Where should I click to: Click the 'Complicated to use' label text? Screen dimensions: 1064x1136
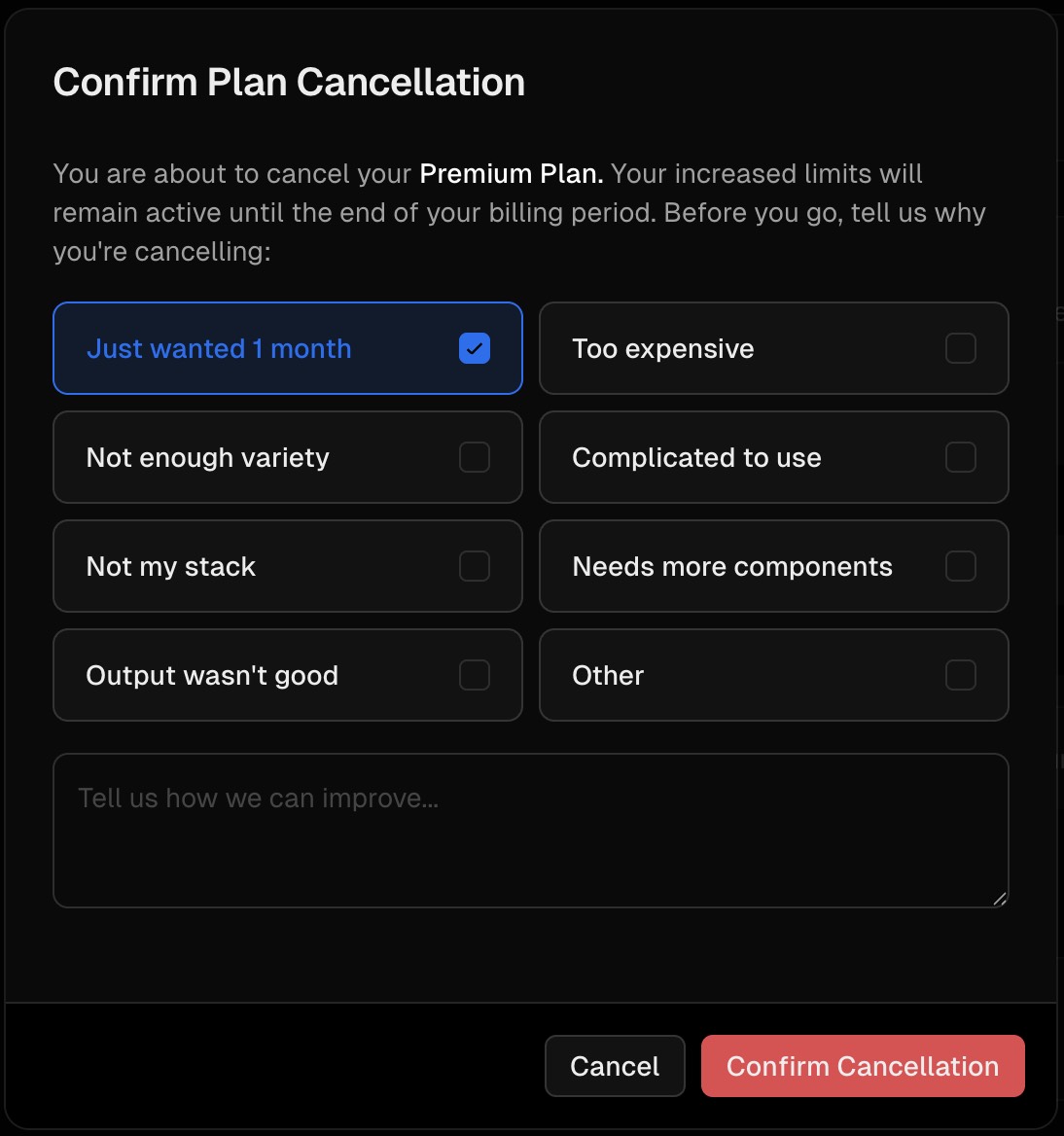click(696, 457)
